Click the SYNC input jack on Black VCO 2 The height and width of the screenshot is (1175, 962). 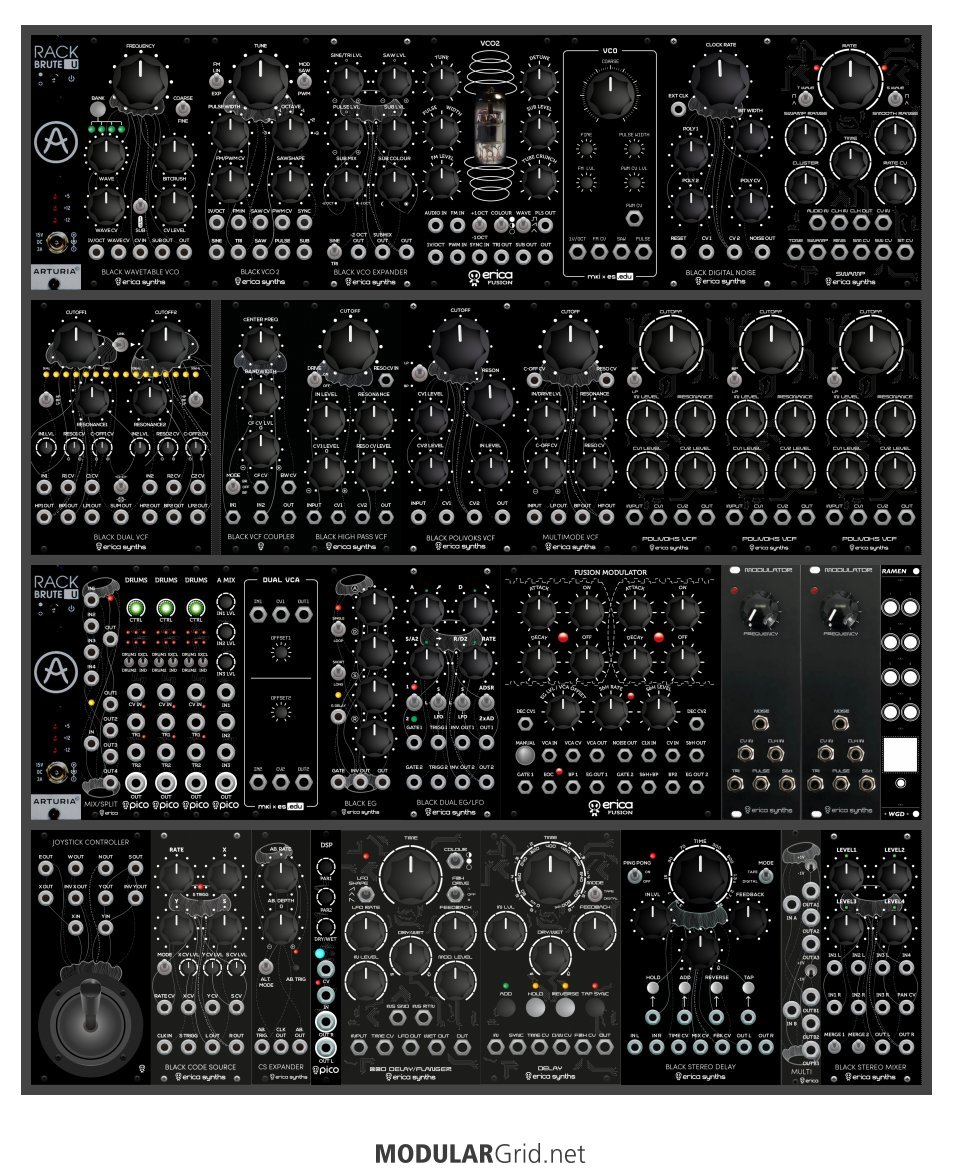(303, 222)
